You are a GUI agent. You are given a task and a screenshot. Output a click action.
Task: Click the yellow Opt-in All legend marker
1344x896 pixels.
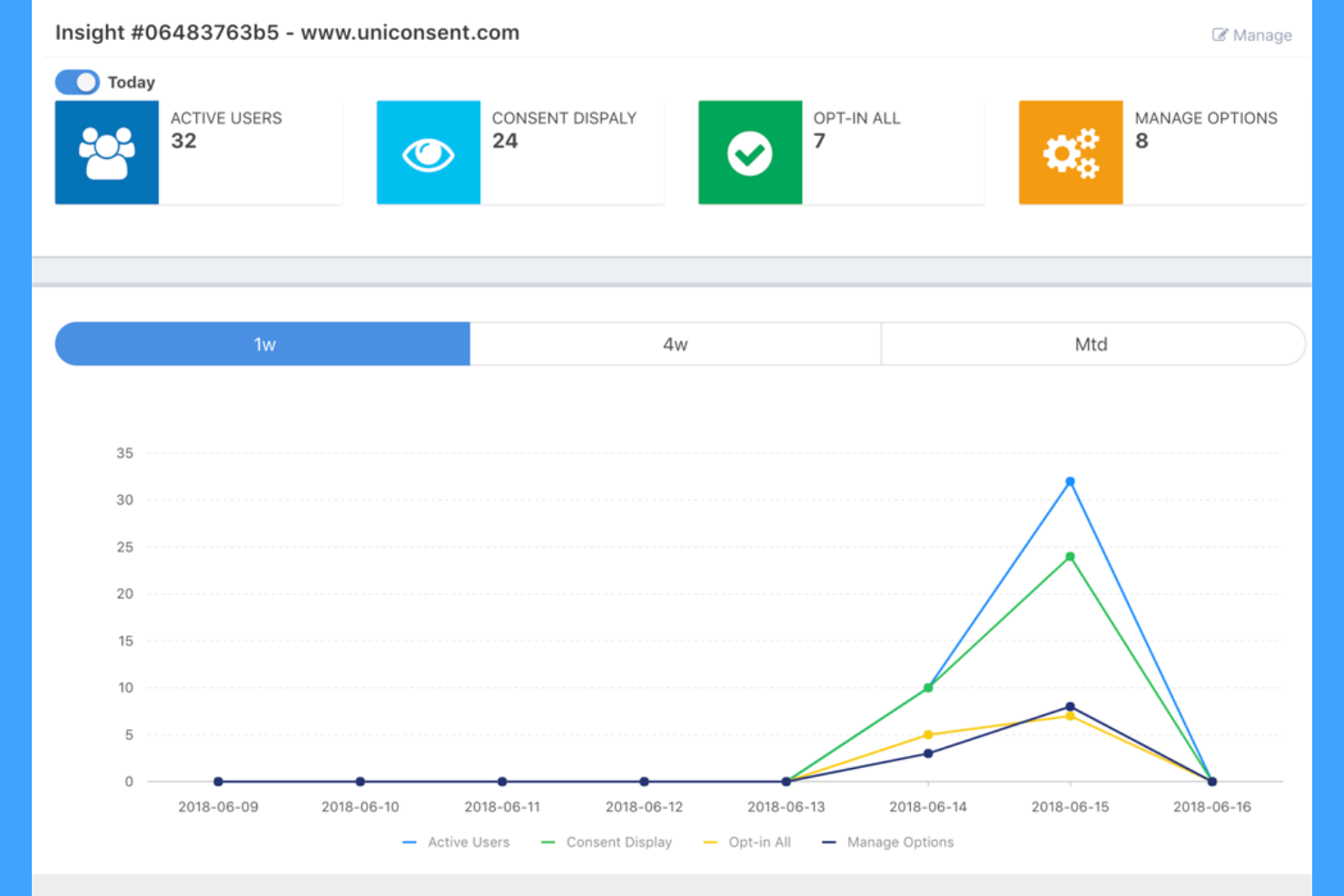(x=709, y=842)
